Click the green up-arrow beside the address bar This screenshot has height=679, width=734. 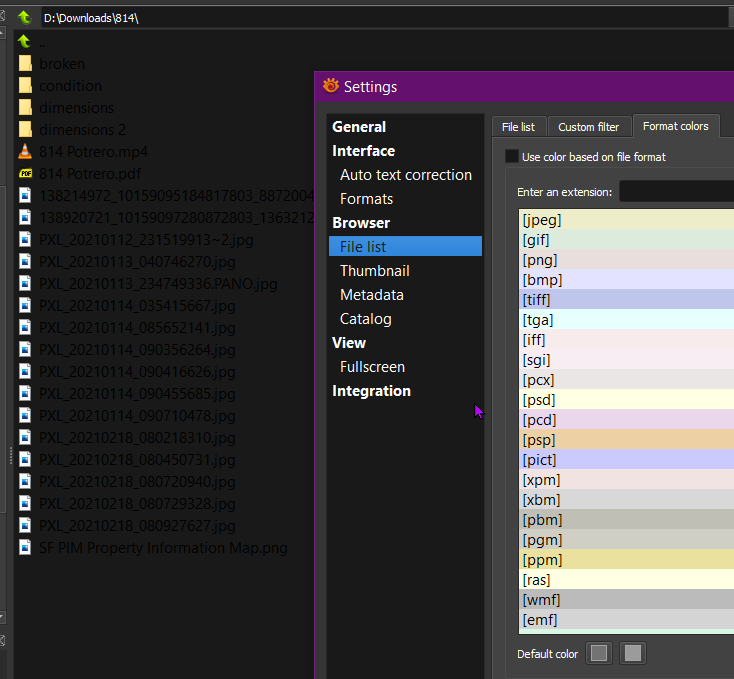click(x=25, y=18)
